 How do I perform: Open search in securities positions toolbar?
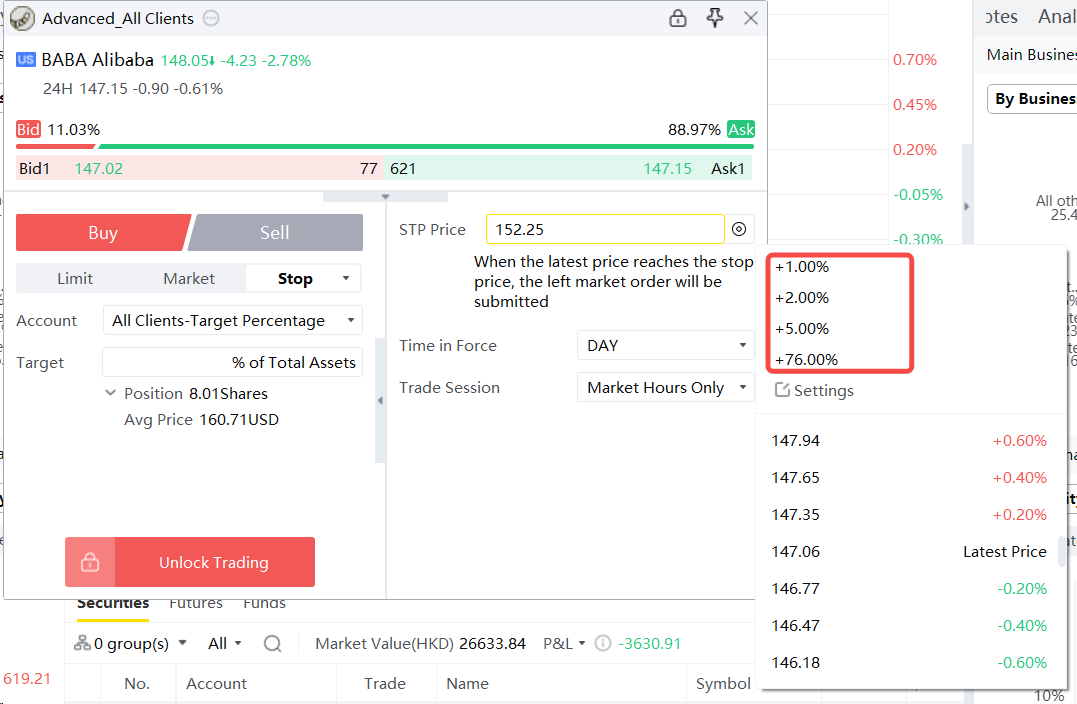click(x=273, y=644)
